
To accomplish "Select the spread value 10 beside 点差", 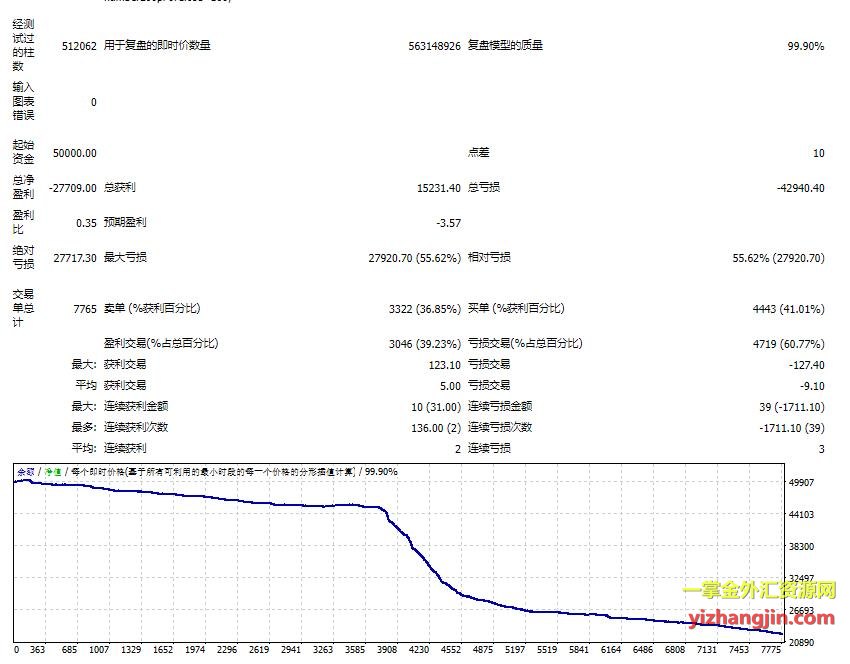I will pyautogui.click(x=819, y=153).
